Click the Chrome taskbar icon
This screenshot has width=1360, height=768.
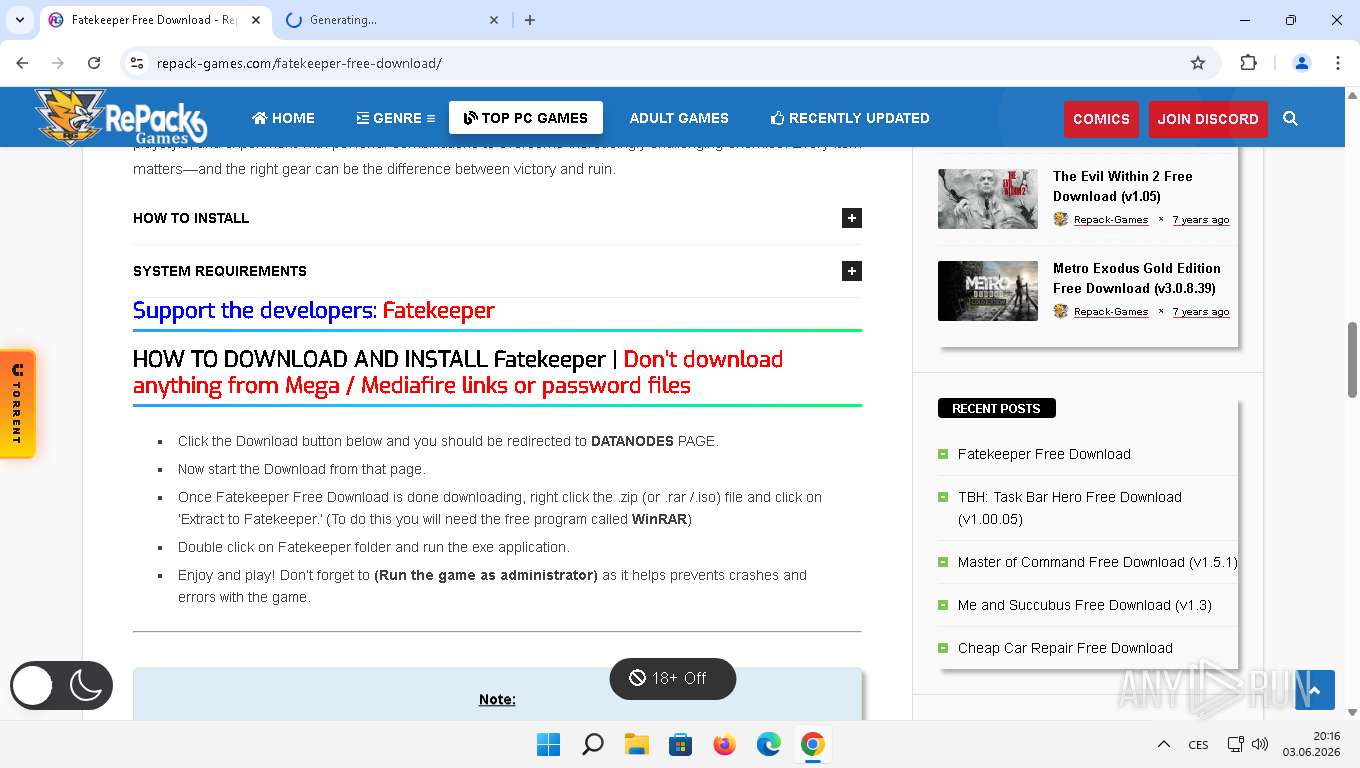[x=813, y=744]
